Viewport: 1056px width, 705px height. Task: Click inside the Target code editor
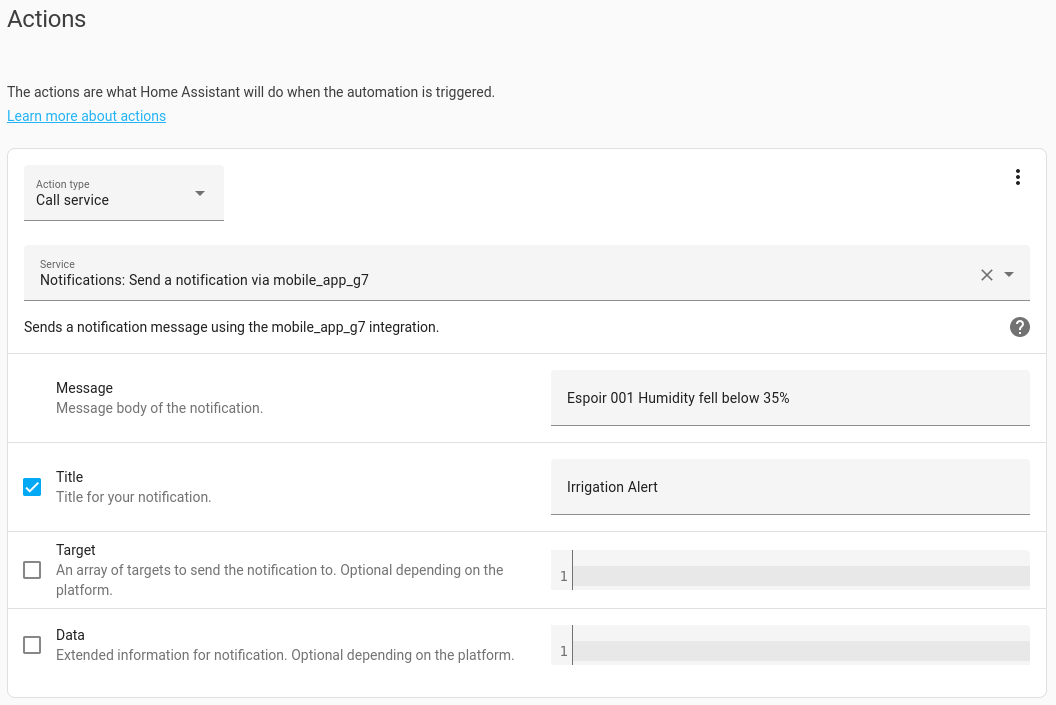pos(800,576)
